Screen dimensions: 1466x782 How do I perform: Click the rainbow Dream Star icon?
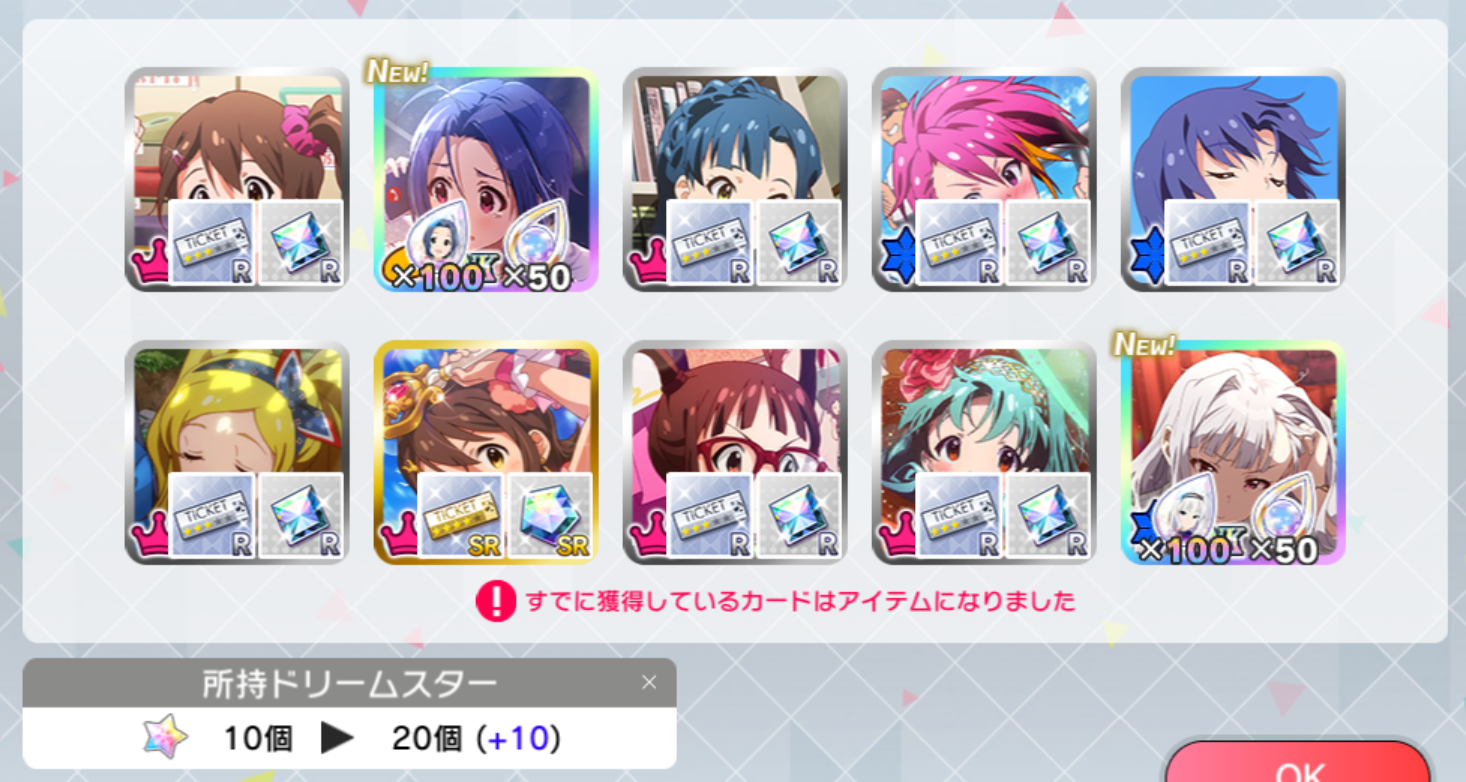click(166, 738)
